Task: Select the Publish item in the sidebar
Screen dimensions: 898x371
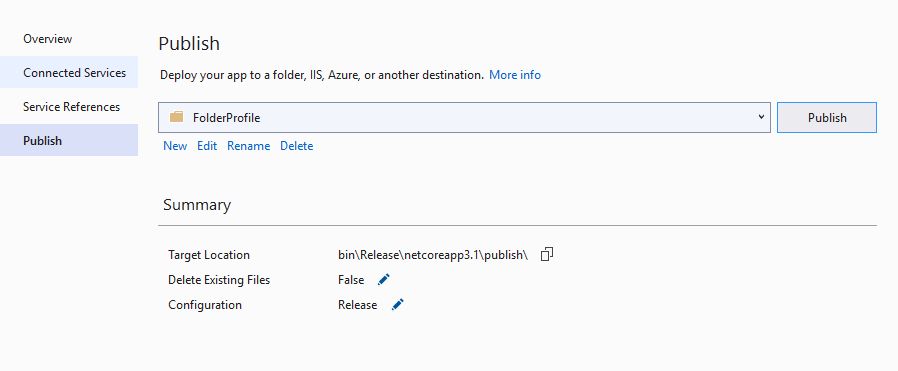Action: 69,140
